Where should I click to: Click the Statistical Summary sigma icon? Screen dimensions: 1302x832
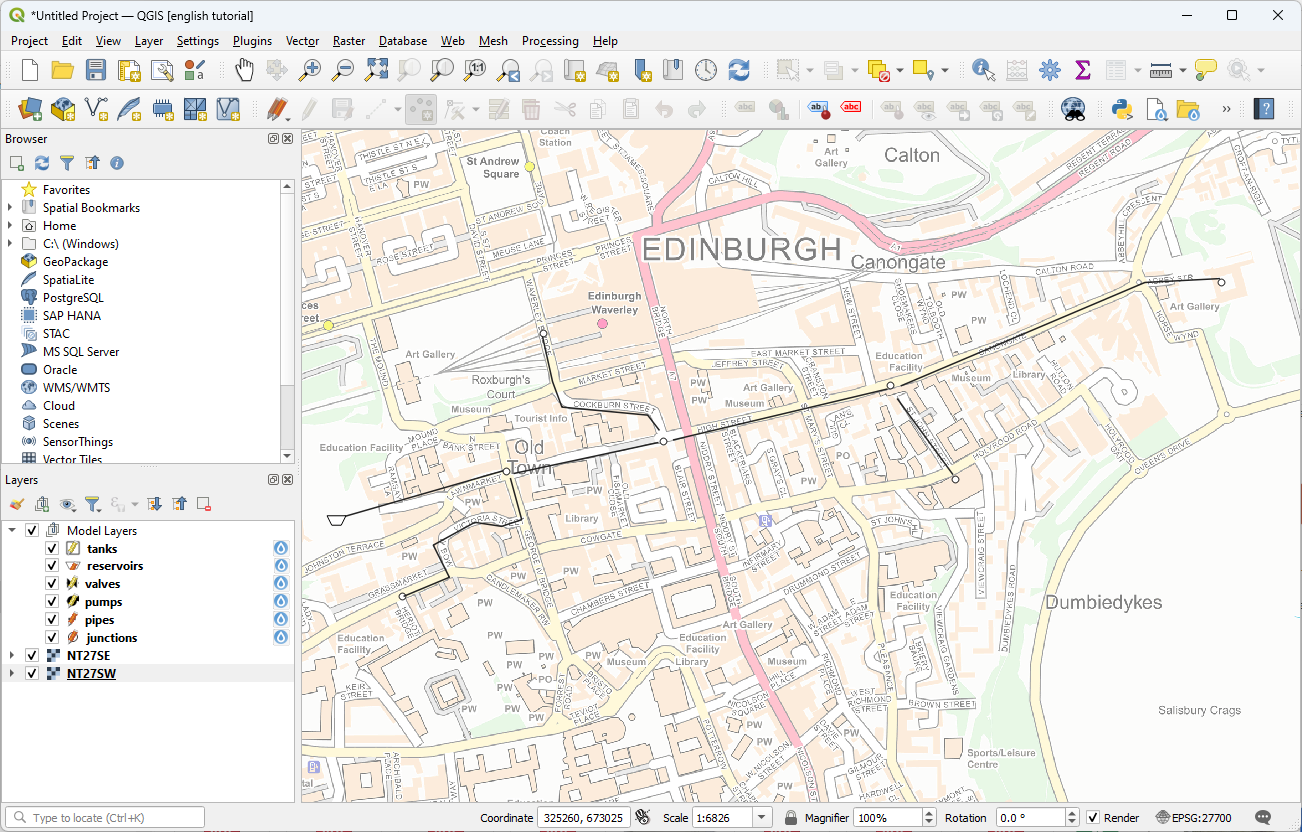point(1082,70)
